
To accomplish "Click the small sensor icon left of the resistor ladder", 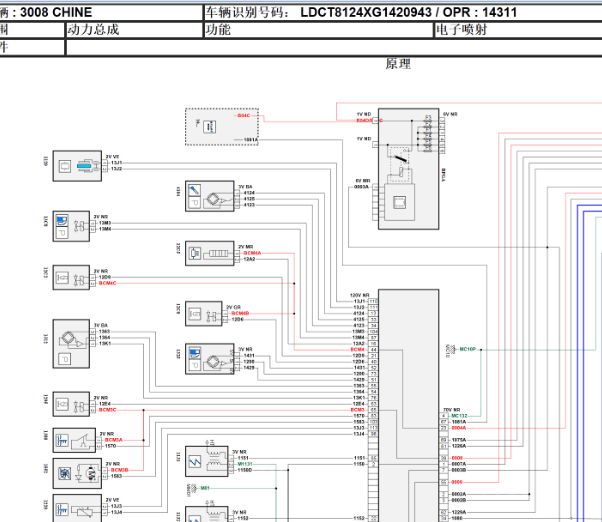I will pos(195,253).
